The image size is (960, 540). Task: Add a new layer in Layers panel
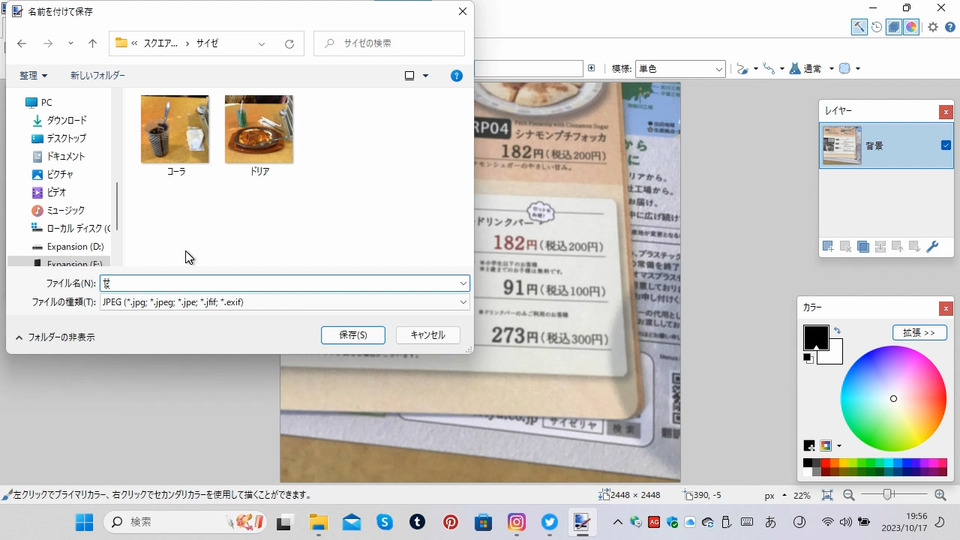[x=828, y=246]
